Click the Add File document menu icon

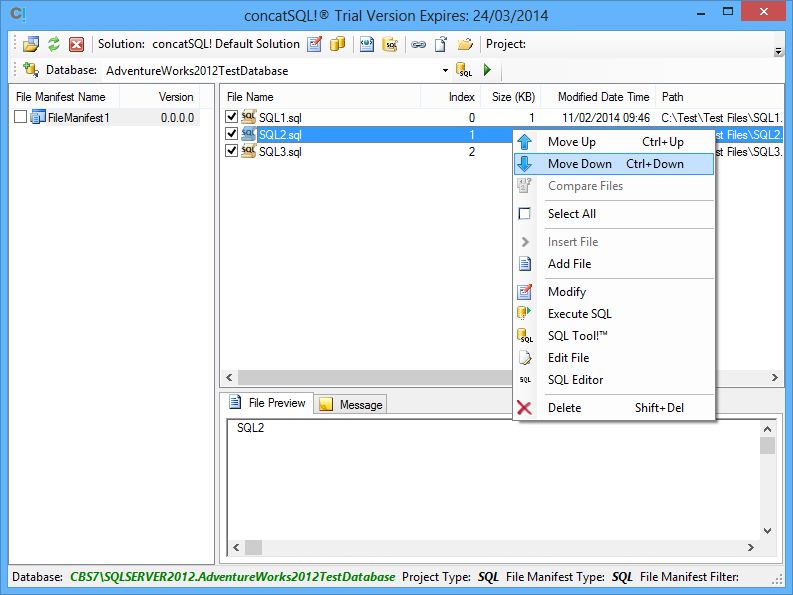tap(525, 264)
